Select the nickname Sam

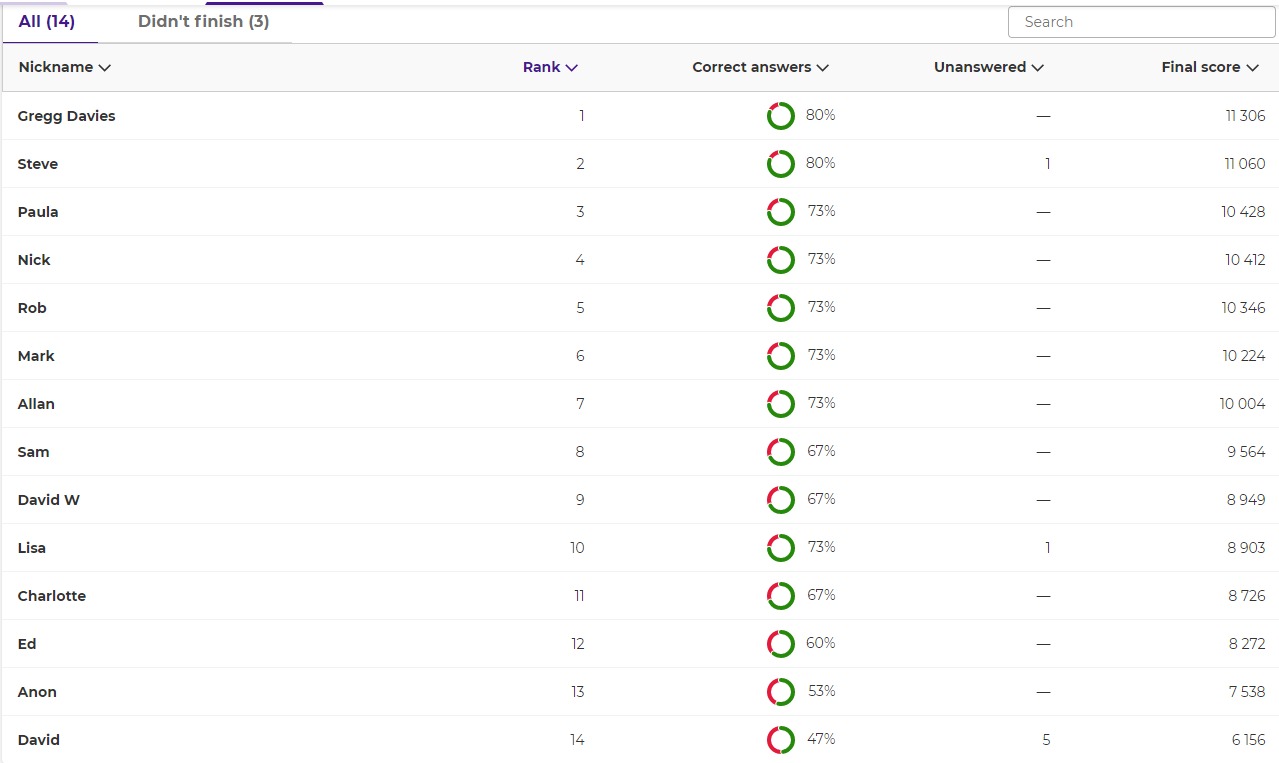click(33, 452)
